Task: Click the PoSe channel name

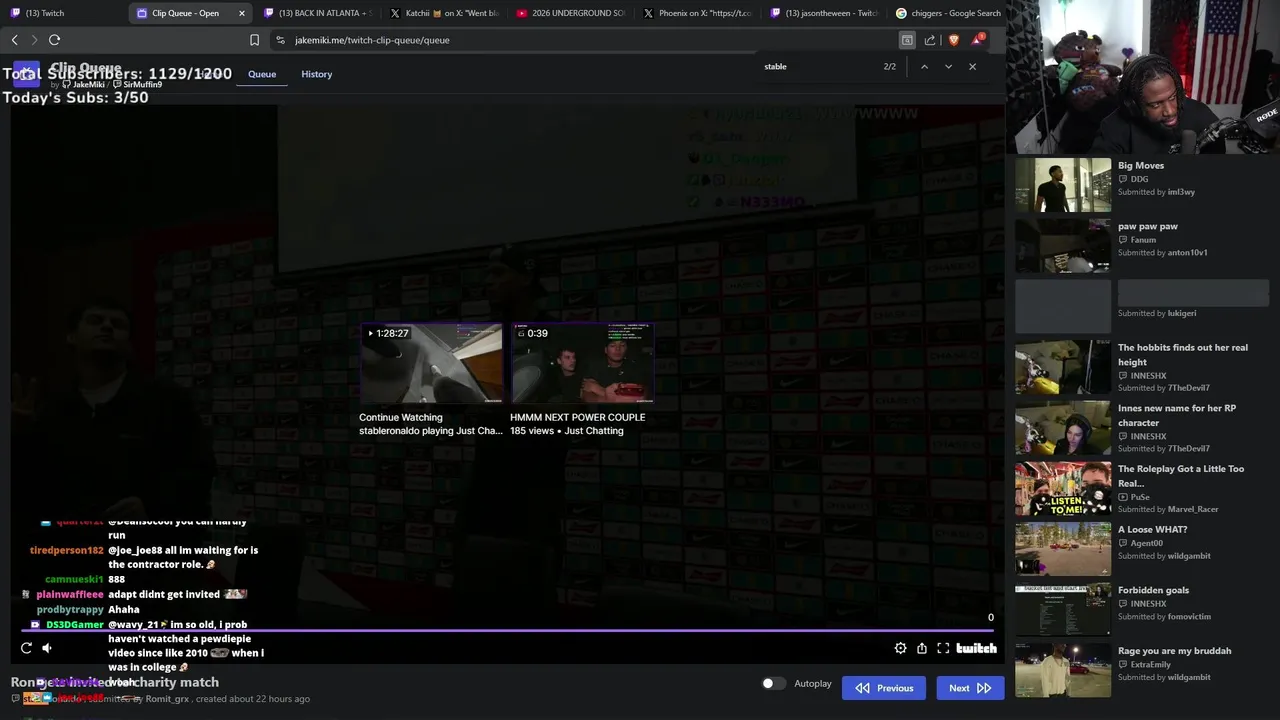Action: click(1140, 497)
